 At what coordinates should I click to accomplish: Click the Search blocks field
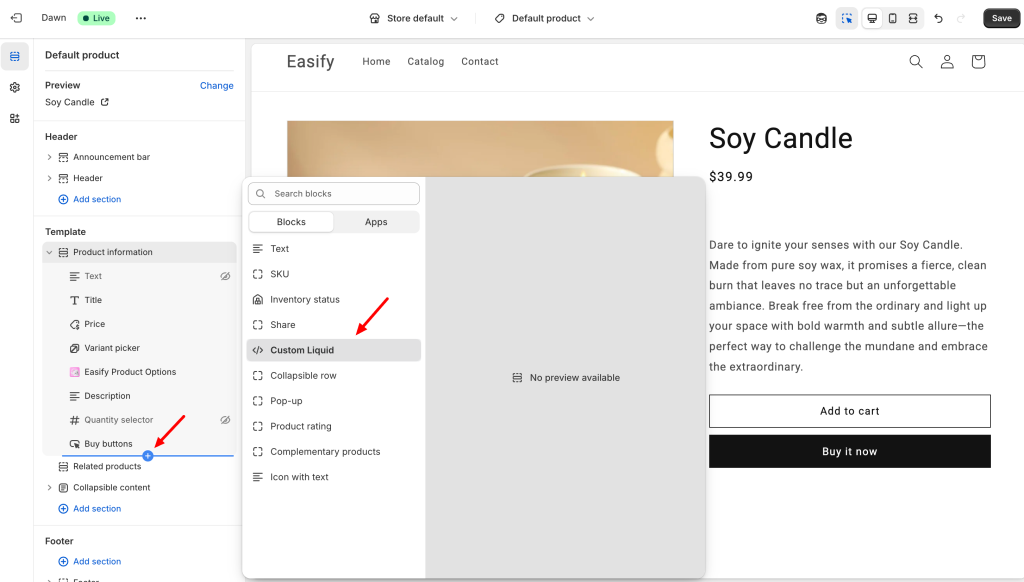pos(334,193)
